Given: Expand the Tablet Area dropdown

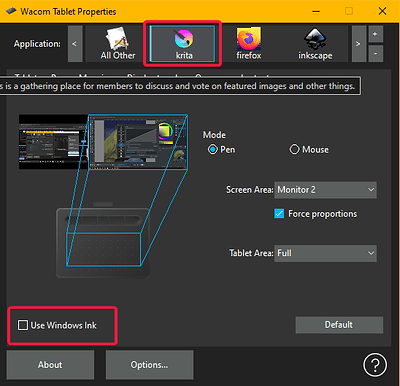Looking at the screenshot, I should (x=325, y=253).
